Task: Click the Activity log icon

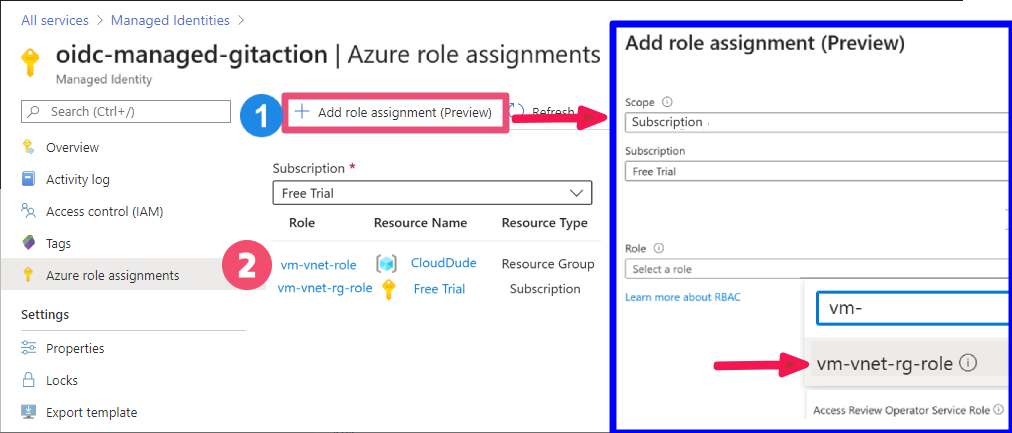Action: 28,179
